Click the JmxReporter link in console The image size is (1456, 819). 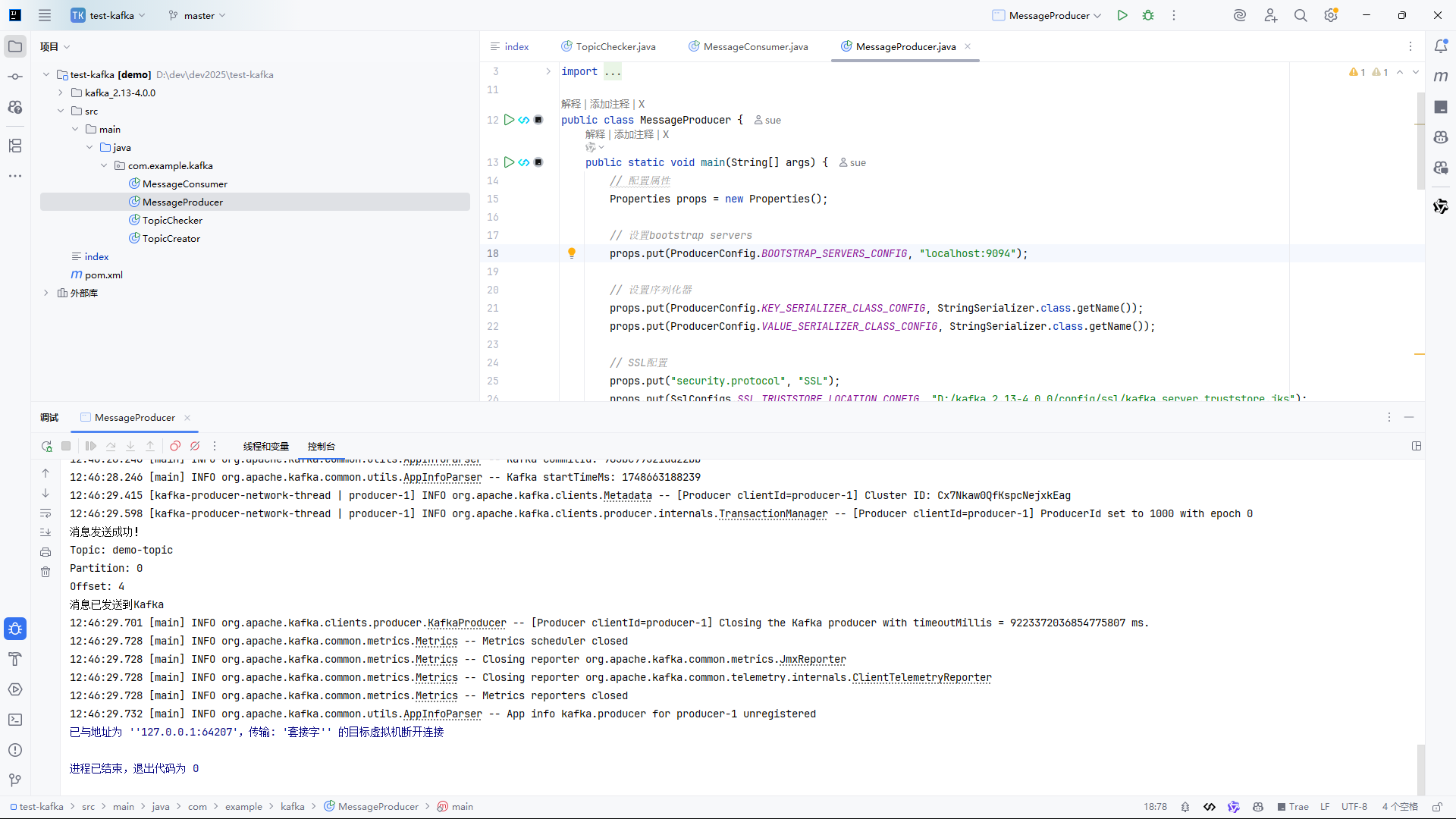813,659
